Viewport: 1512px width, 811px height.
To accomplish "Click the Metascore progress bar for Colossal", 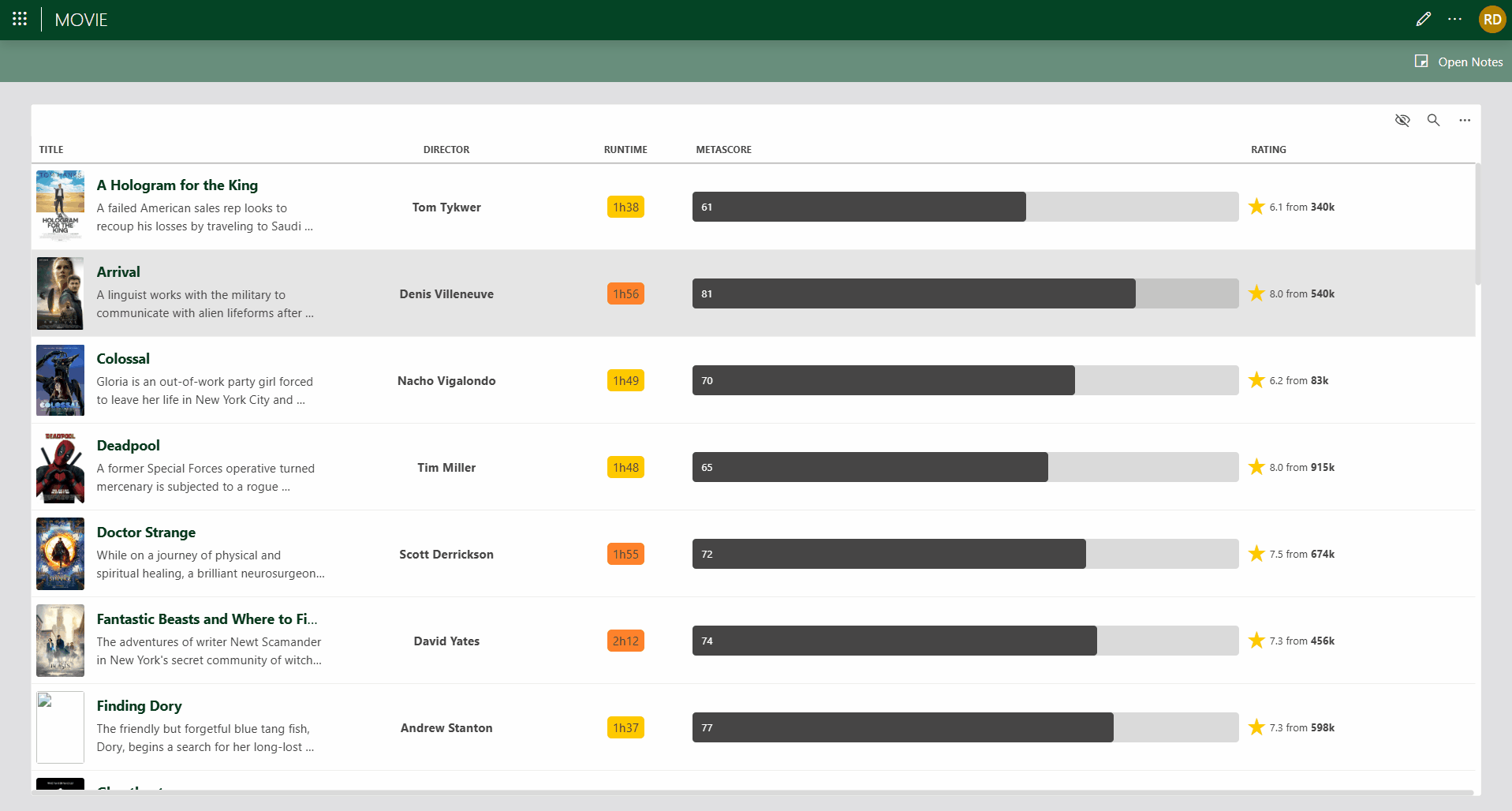I will click(x=883, y=380).
